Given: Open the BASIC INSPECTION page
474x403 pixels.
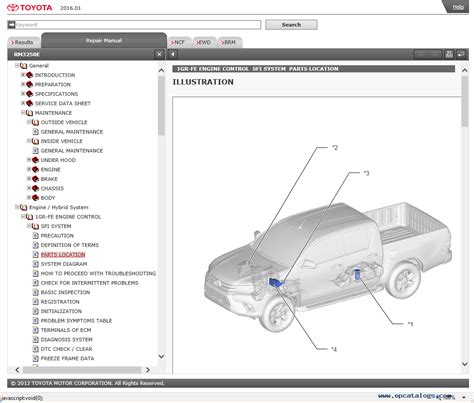Looking at the screenshot, I should pos(65,292).
